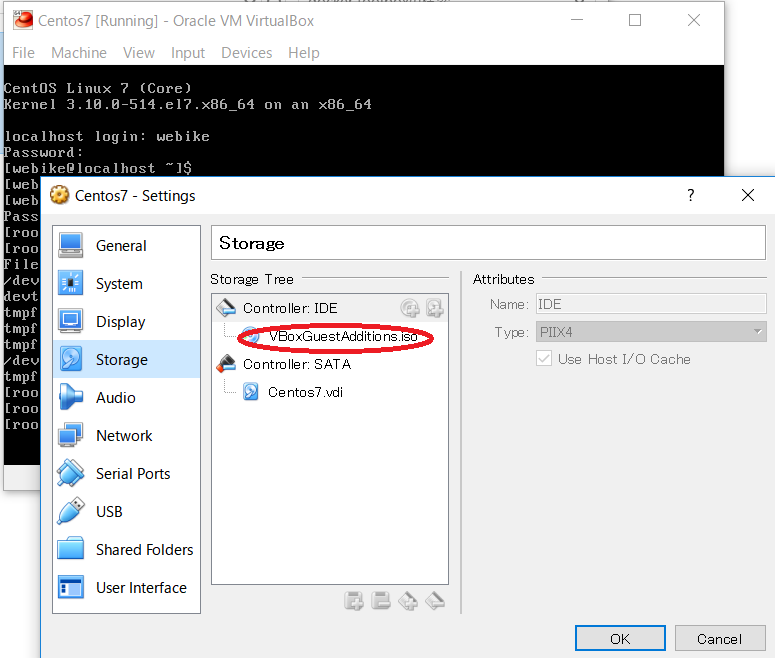
Task: Click the Storage page heading
Action: (x=252, y=243)
